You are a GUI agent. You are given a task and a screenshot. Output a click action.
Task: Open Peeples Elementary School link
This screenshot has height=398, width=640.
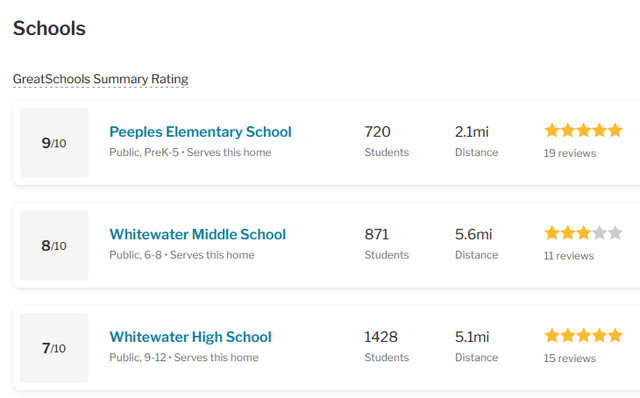pyautogui.click(x=200, y=132)
